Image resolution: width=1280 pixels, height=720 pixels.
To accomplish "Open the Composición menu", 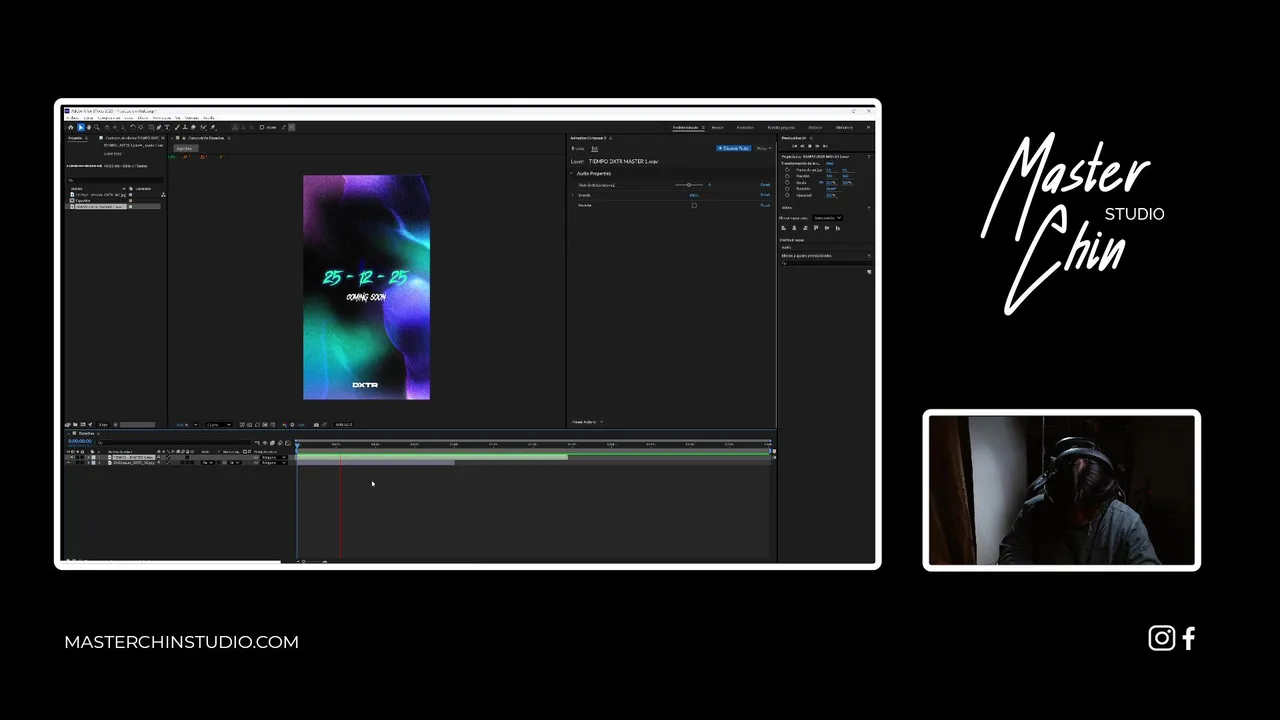I will tap(109, 118).
